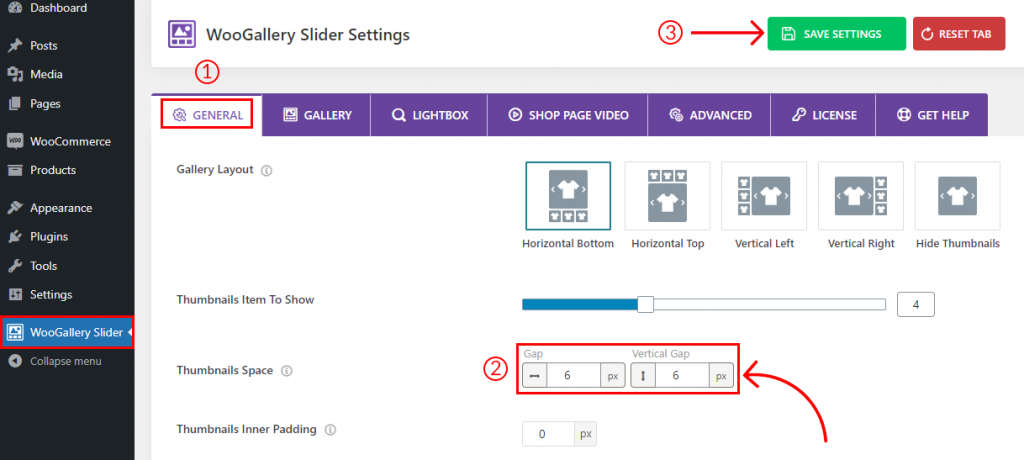Choose Vertical Left gallery layout
Screen dimensions: 1024x460
[764, 196]
